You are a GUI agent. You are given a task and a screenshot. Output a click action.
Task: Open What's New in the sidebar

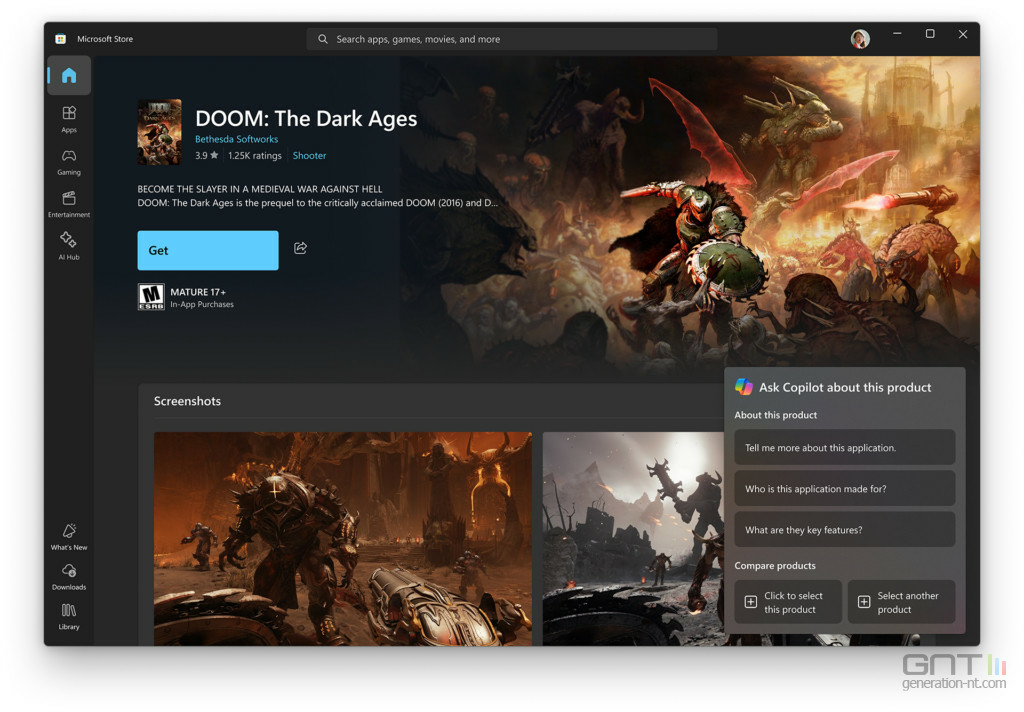click(69, 536)
